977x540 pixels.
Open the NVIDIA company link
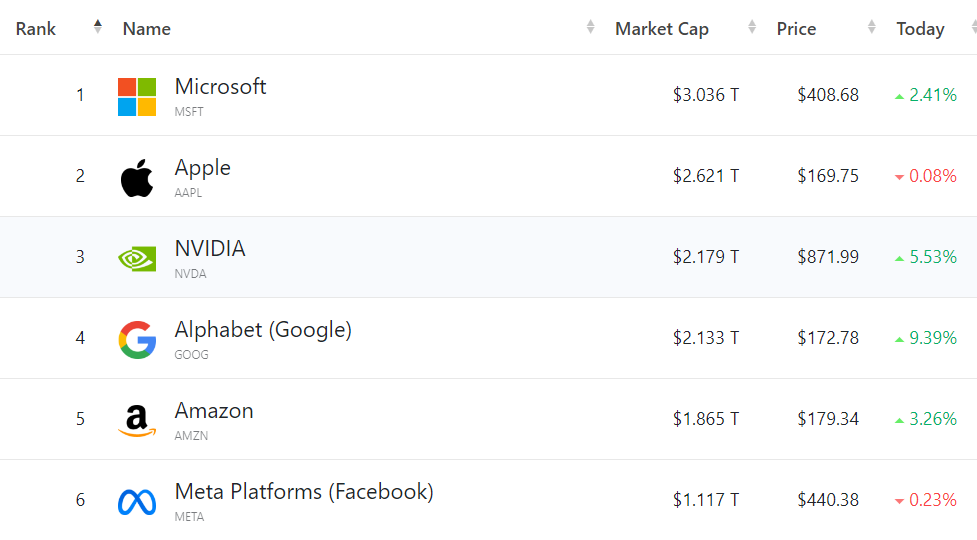209,249
